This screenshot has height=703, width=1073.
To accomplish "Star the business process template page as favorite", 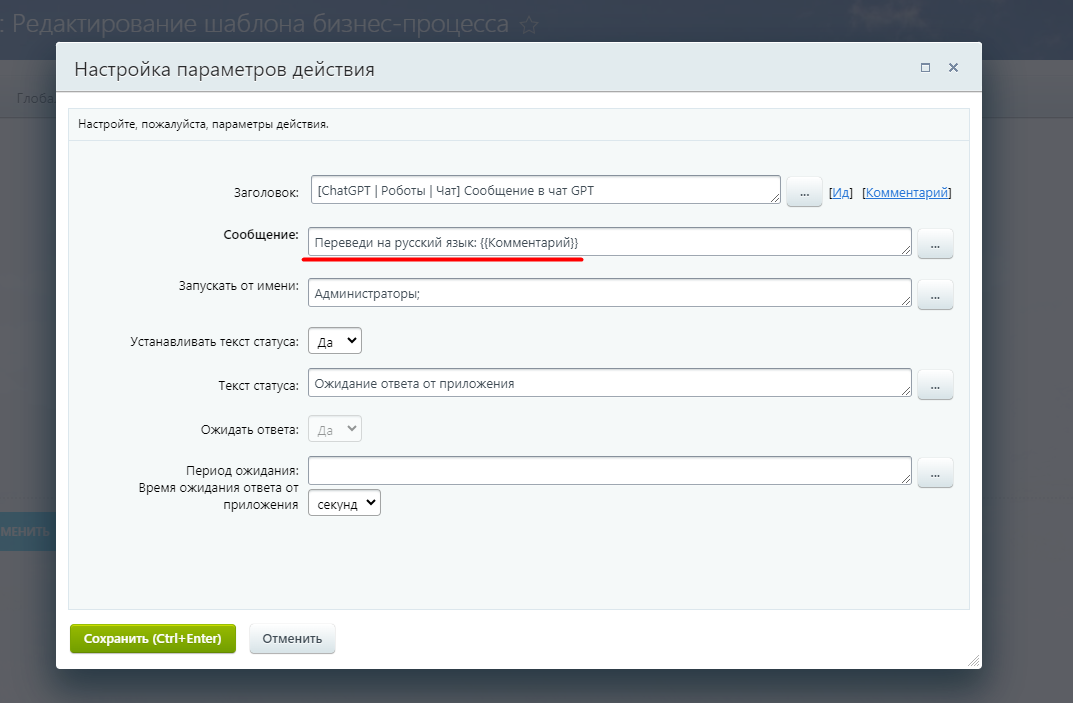I will [530, 25].
